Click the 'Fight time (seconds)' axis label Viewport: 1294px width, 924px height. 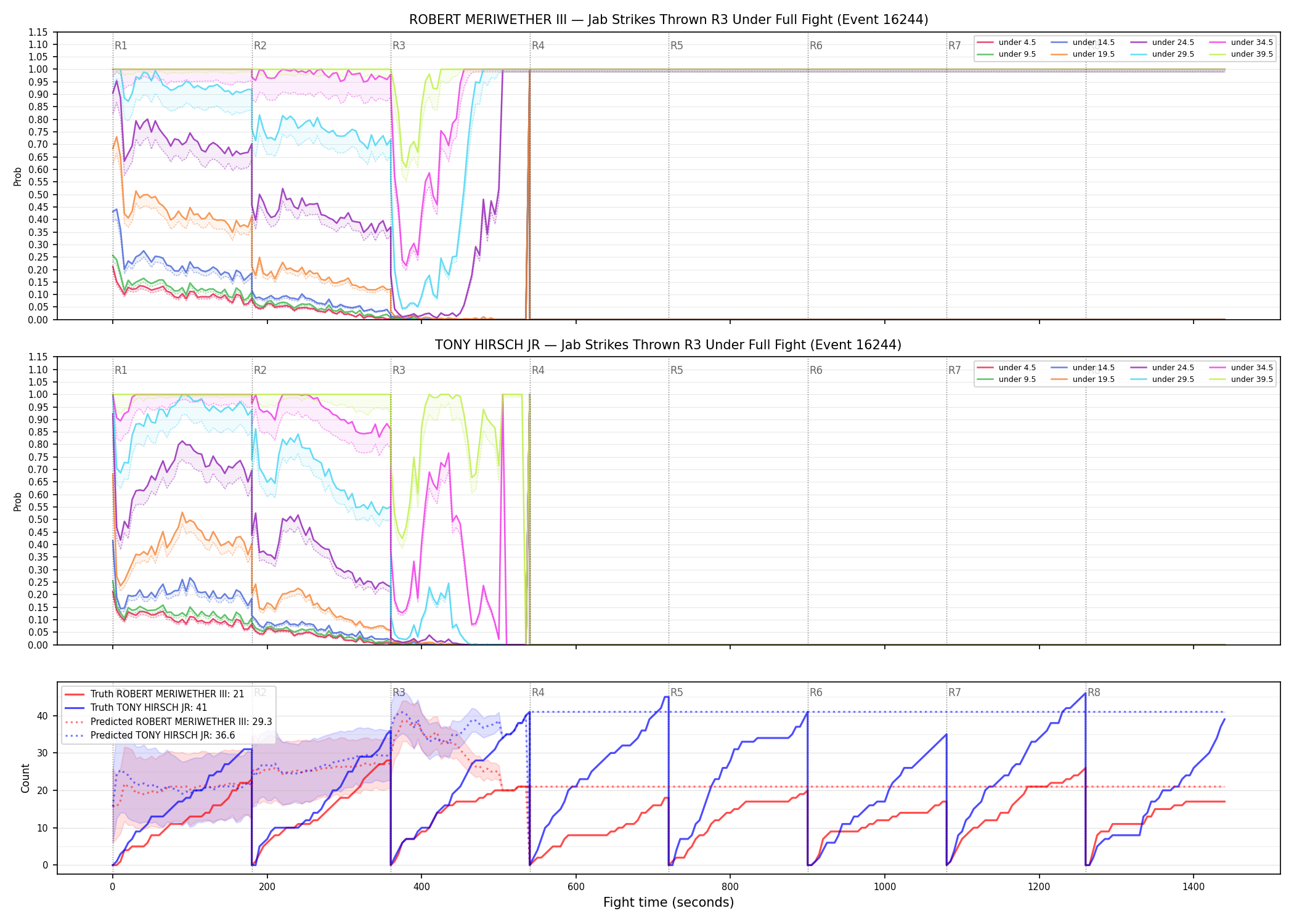pyautogui.click(x=669, y=903)
